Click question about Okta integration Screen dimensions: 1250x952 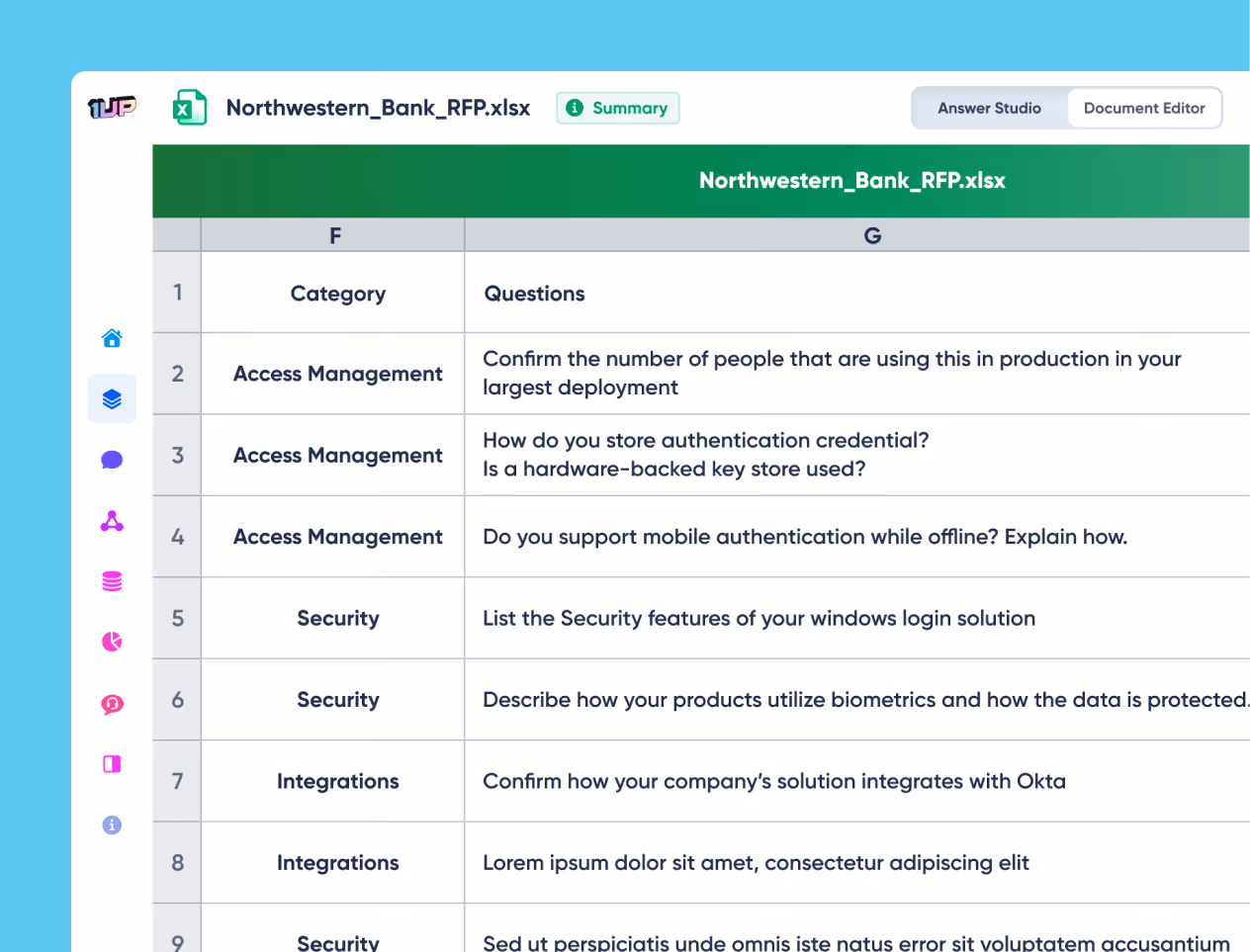[x=857, y=782]
